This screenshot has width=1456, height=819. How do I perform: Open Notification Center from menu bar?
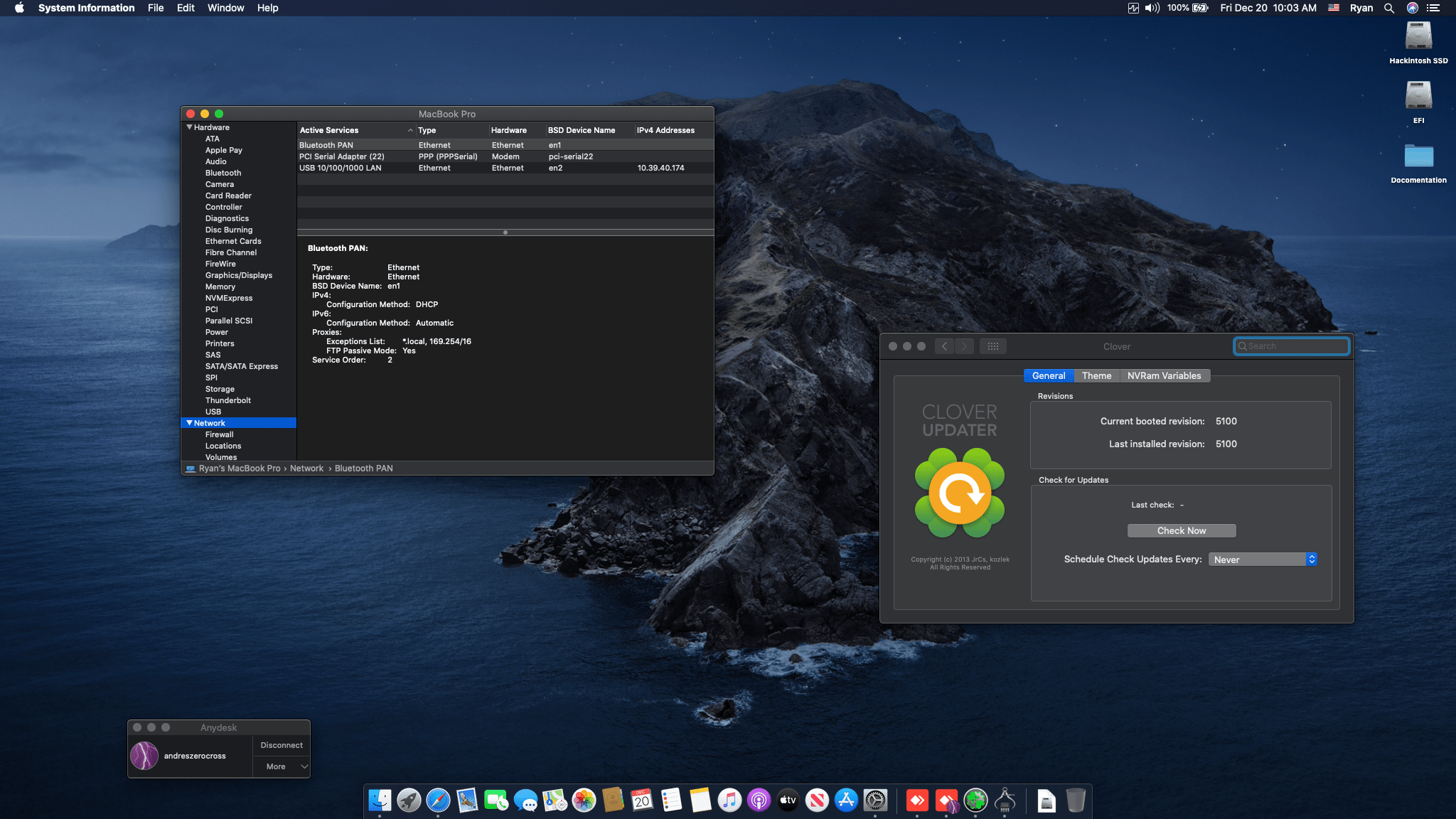1433,8
